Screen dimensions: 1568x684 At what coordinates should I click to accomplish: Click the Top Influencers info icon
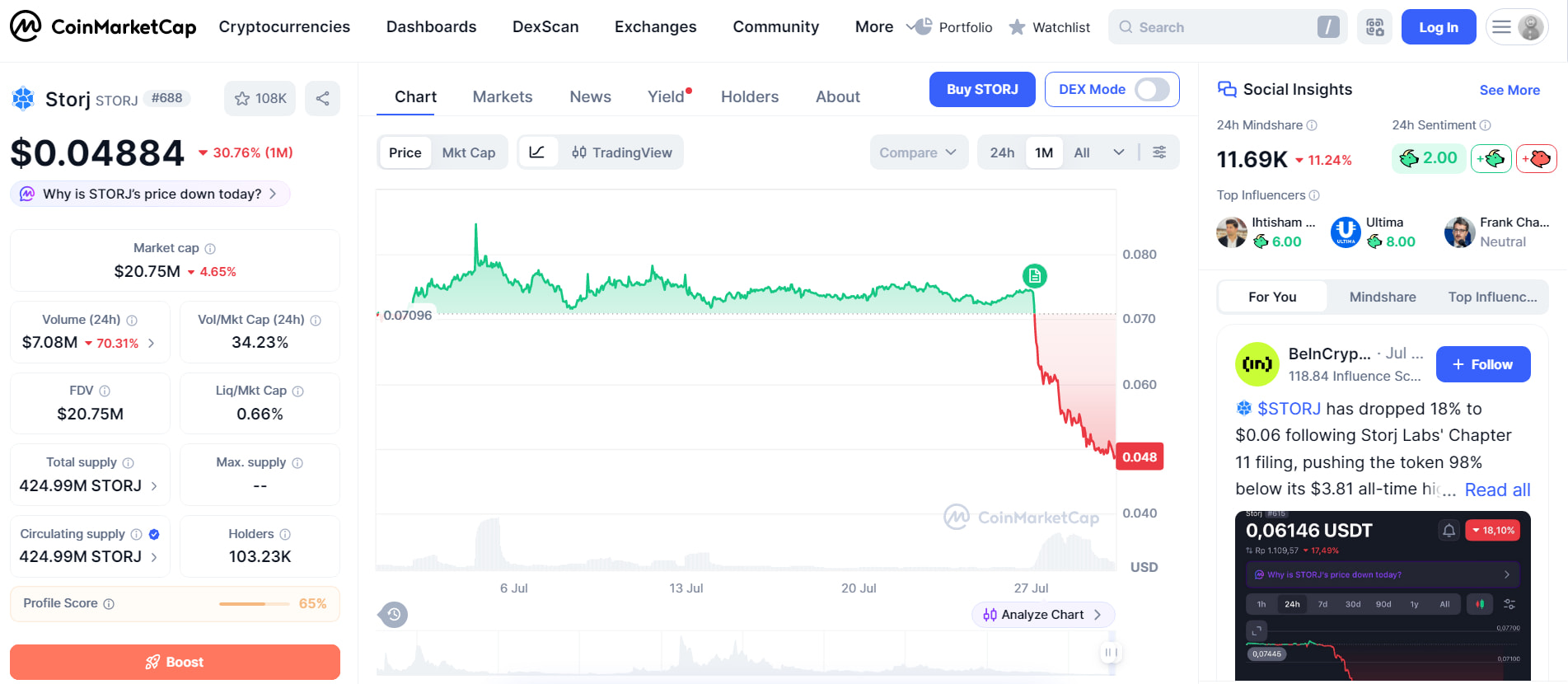(x=1314, y=195)
